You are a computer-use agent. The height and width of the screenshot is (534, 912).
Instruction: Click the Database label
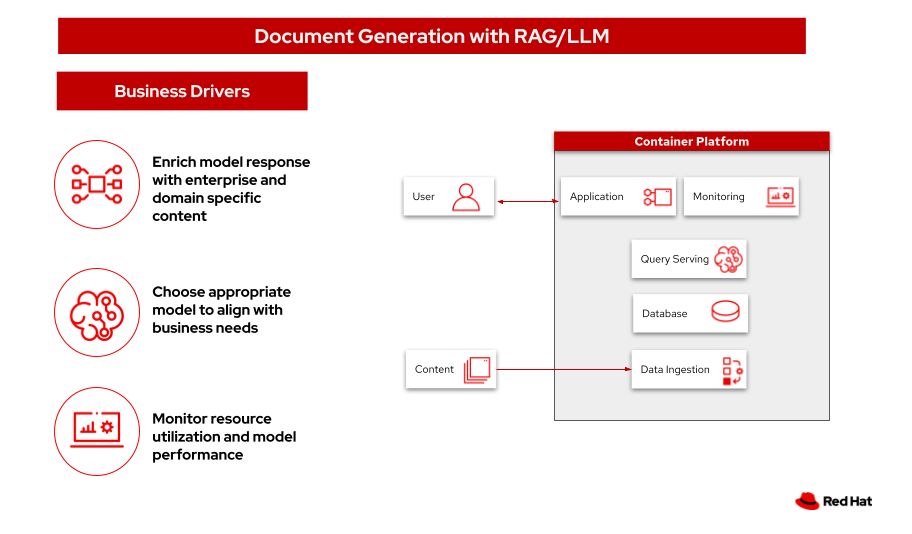(664, 314)
